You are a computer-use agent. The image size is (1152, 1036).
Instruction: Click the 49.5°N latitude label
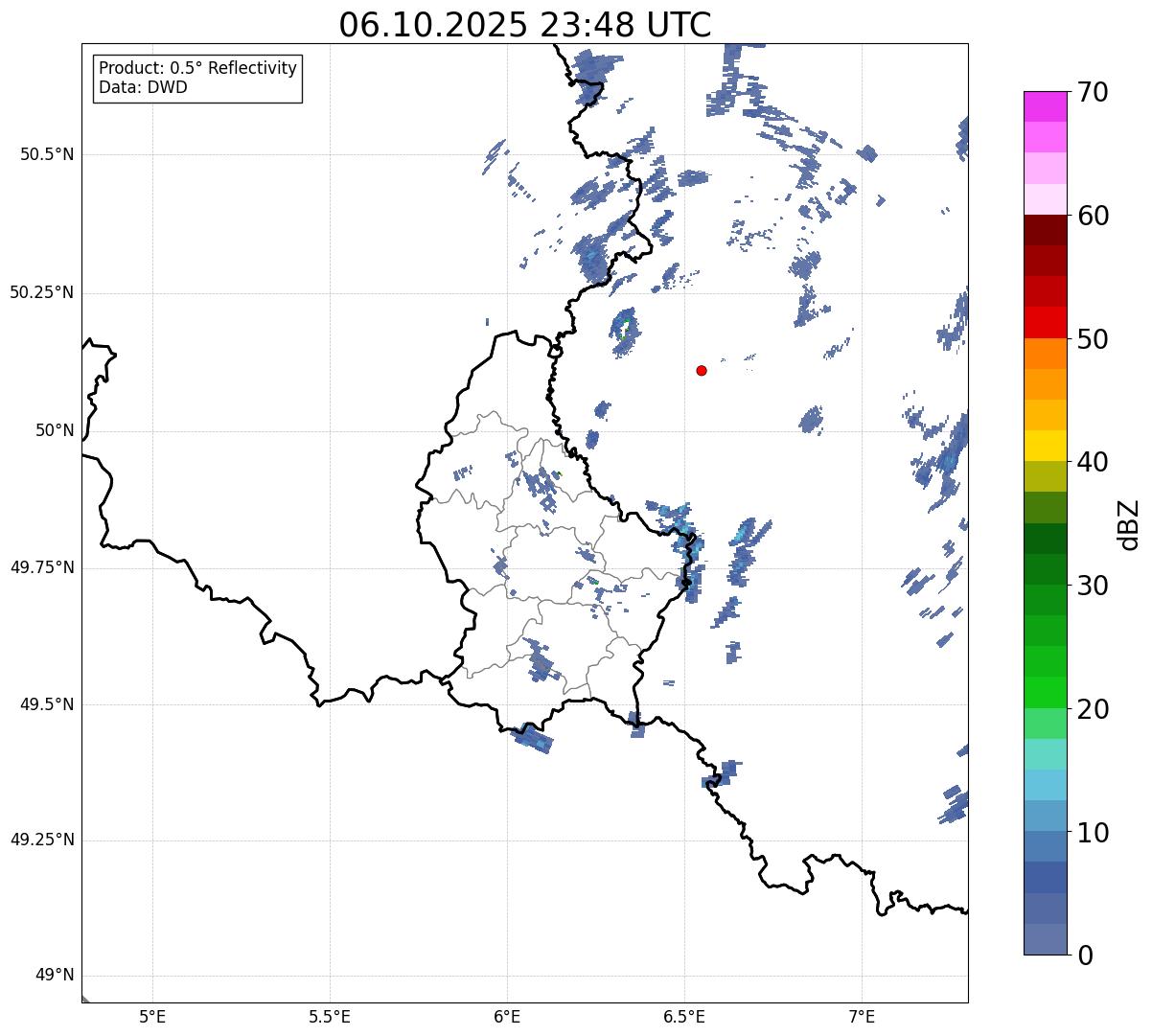click(47, 704)
